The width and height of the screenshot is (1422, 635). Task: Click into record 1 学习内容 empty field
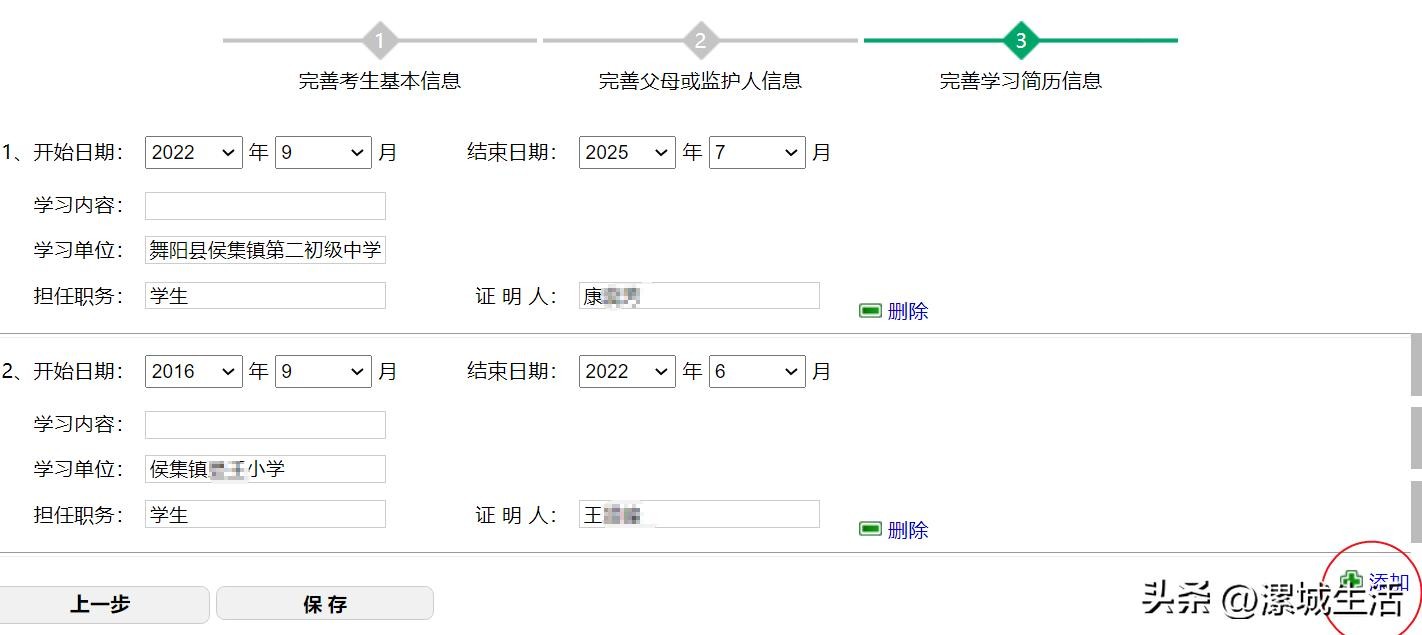tap(265, 206)
